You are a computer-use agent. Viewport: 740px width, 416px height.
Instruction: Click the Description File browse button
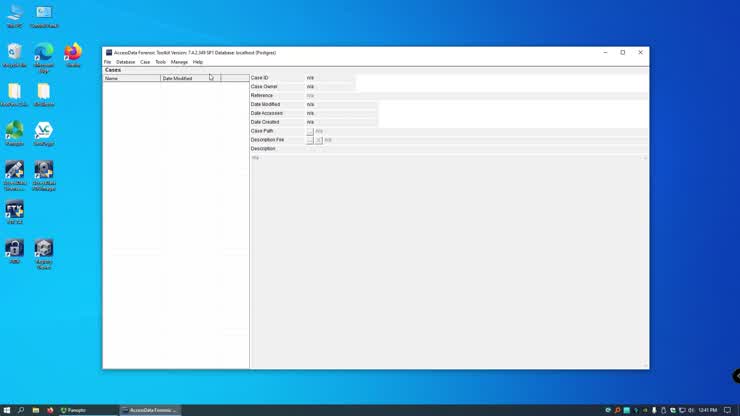point(310,140)
